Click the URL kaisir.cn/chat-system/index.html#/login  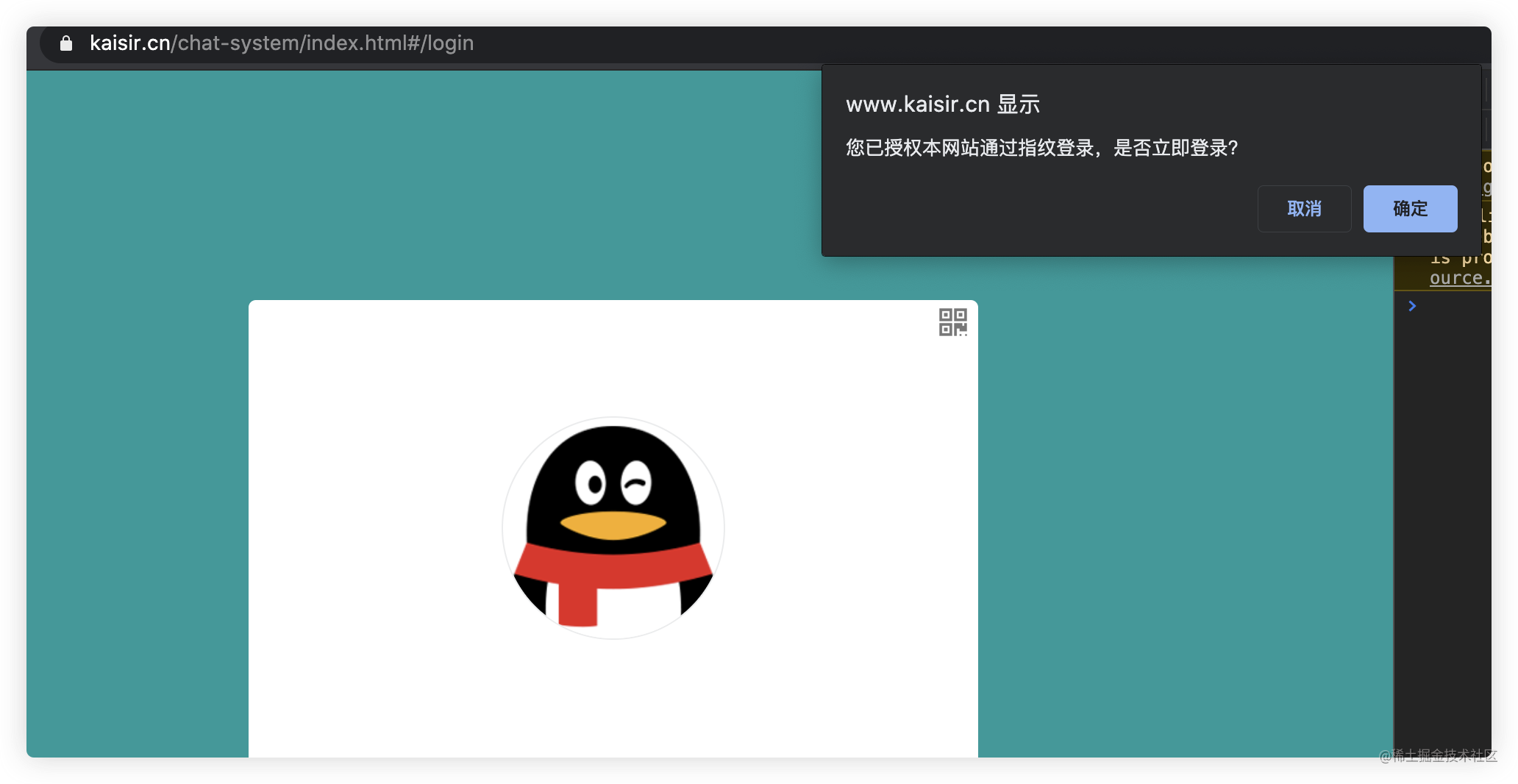282,43
